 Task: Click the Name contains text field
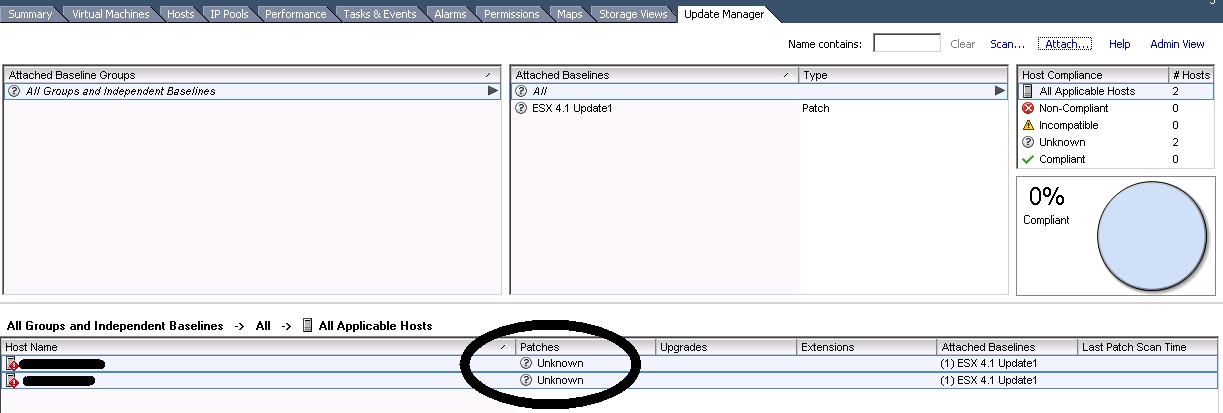click(x=906, y=43)
